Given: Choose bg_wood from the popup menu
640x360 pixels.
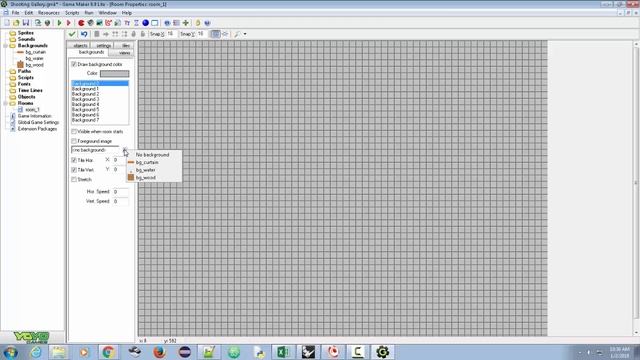Looking at the screenshot, I should point(146,178).
